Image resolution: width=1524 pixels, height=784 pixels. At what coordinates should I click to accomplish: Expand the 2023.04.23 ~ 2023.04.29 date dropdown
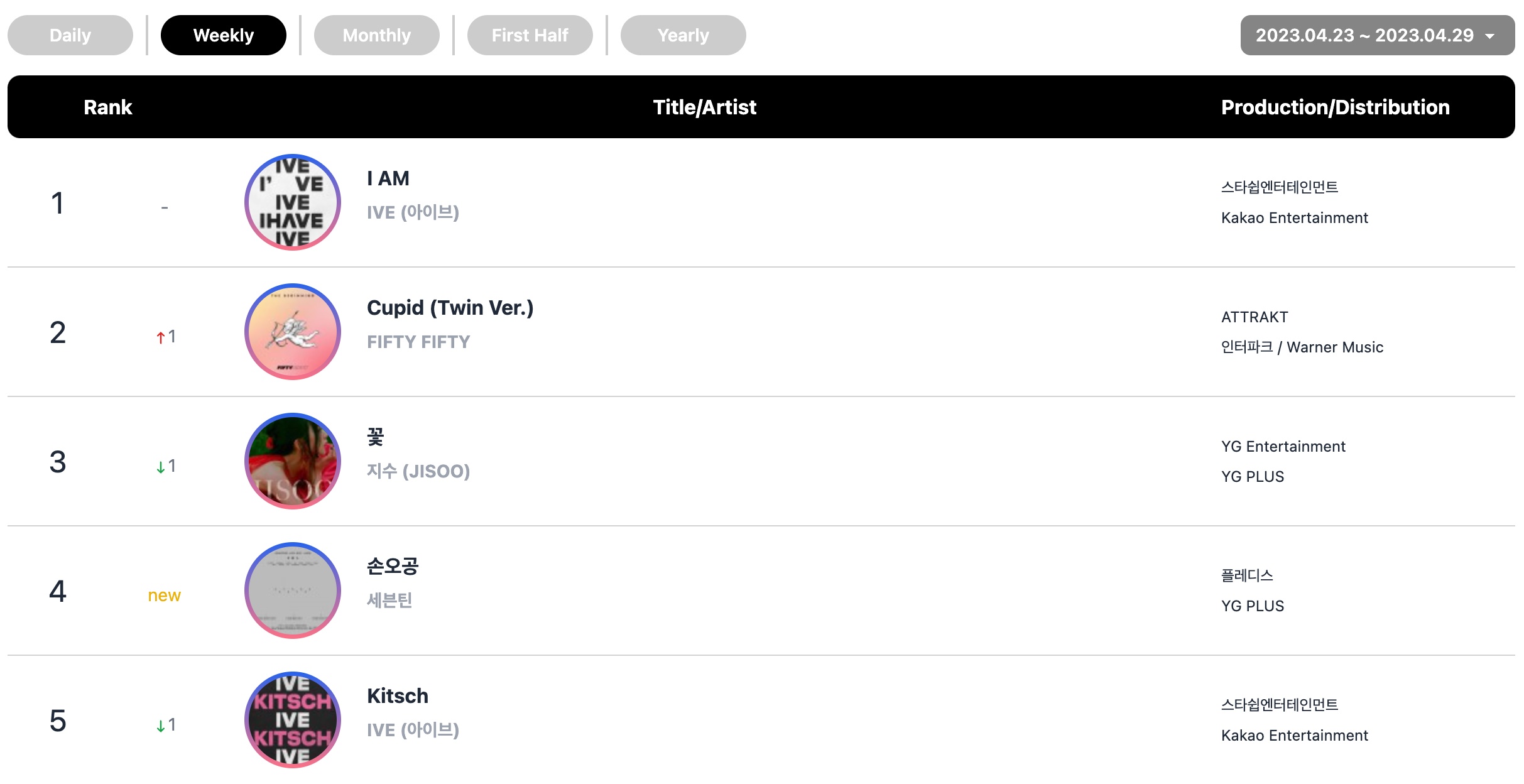coord(1378,35)
